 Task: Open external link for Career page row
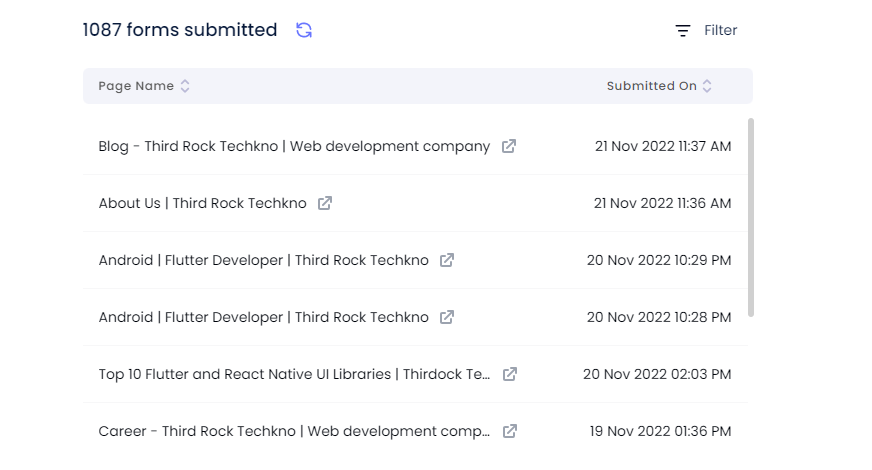510,431
